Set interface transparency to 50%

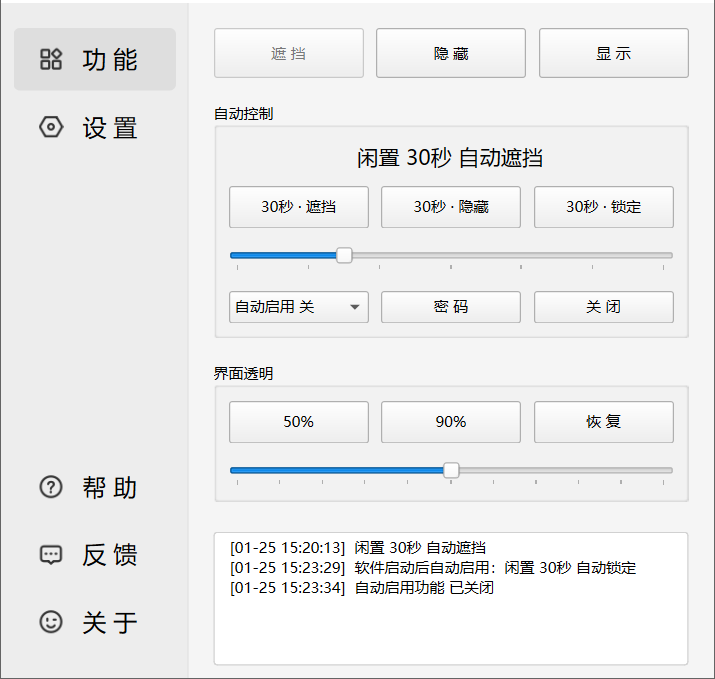coord(298,422)
